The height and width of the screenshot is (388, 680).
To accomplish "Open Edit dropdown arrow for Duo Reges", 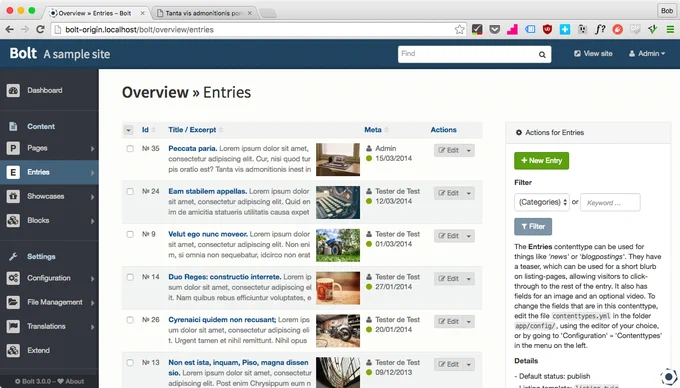I will click(x=469, y=279).
